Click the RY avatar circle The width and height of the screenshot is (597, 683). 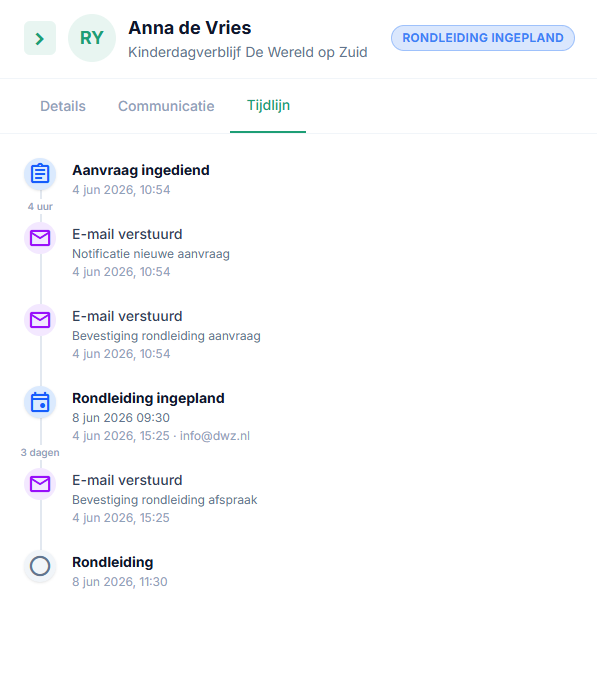[x=92, y=38]
